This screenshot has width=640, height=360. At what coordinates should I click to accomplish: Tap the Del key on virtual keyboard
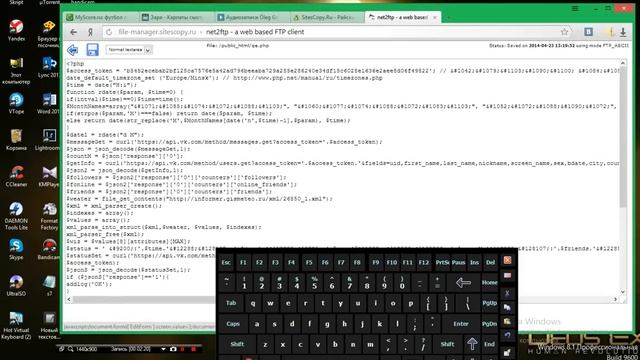tap(490, 262)
